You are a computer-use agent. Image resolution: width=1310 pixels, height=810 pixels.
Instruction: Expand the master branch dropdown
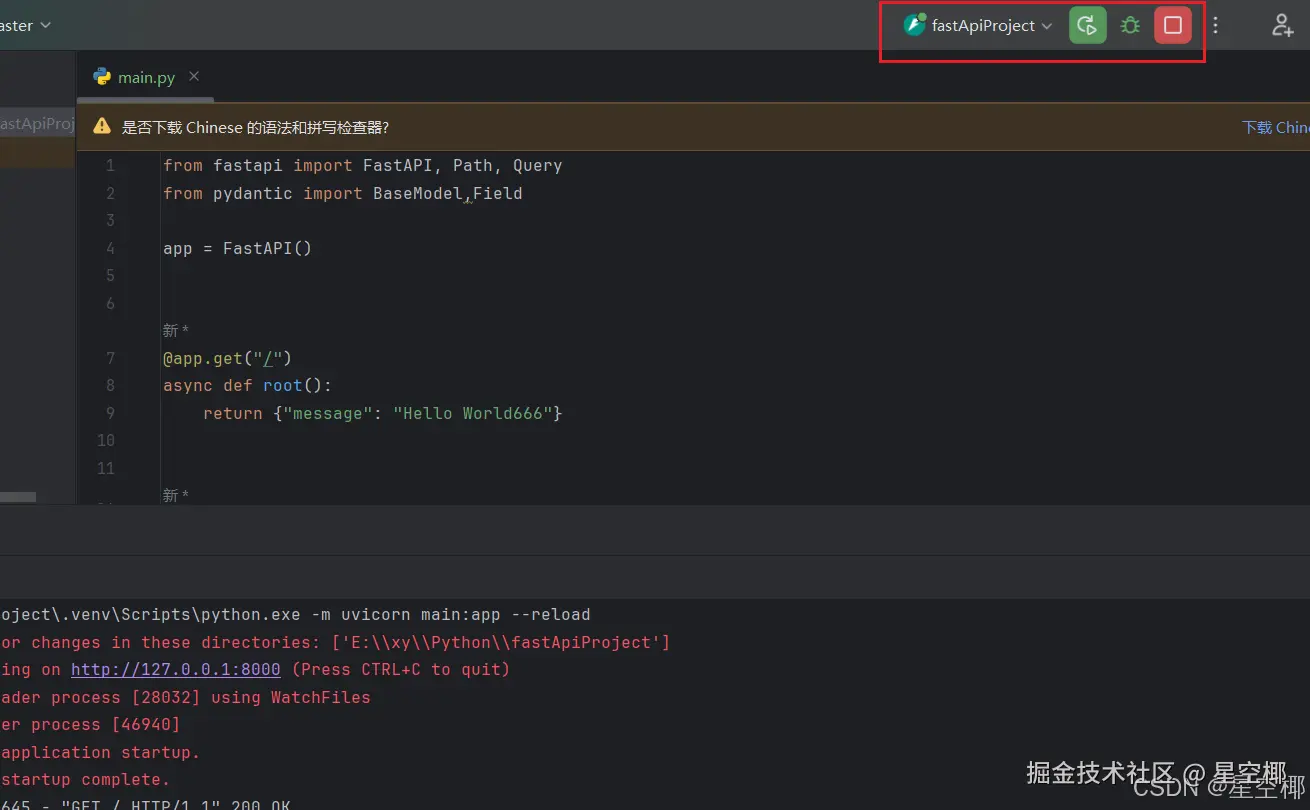click(x=26, y=26)
